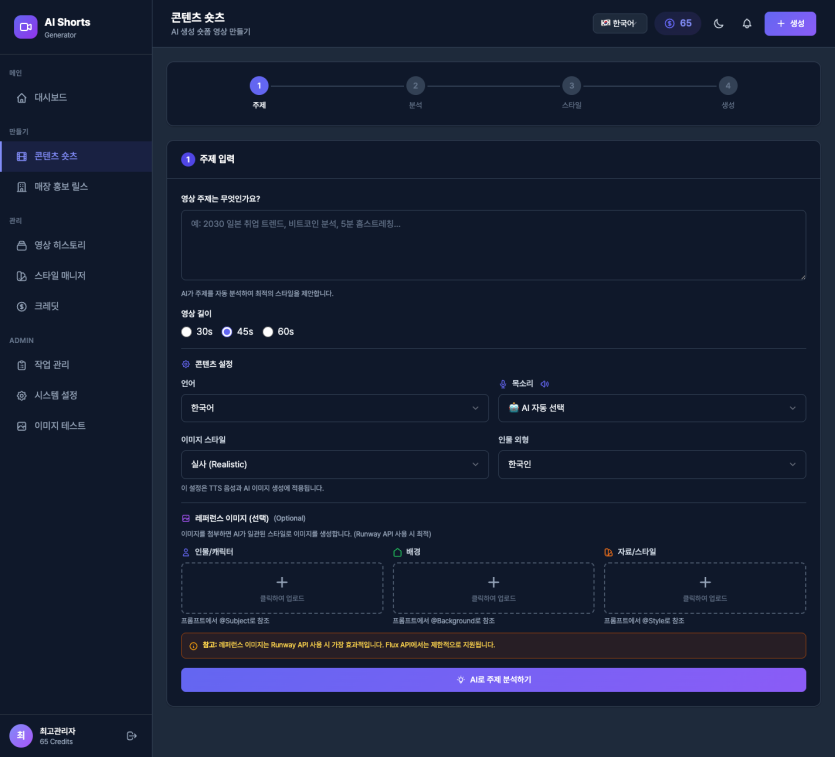Image resolution: width=835 pixels, height=757 pixels.
Task: Open 대시보드 in the sidebar
Action: coord(50,97)
